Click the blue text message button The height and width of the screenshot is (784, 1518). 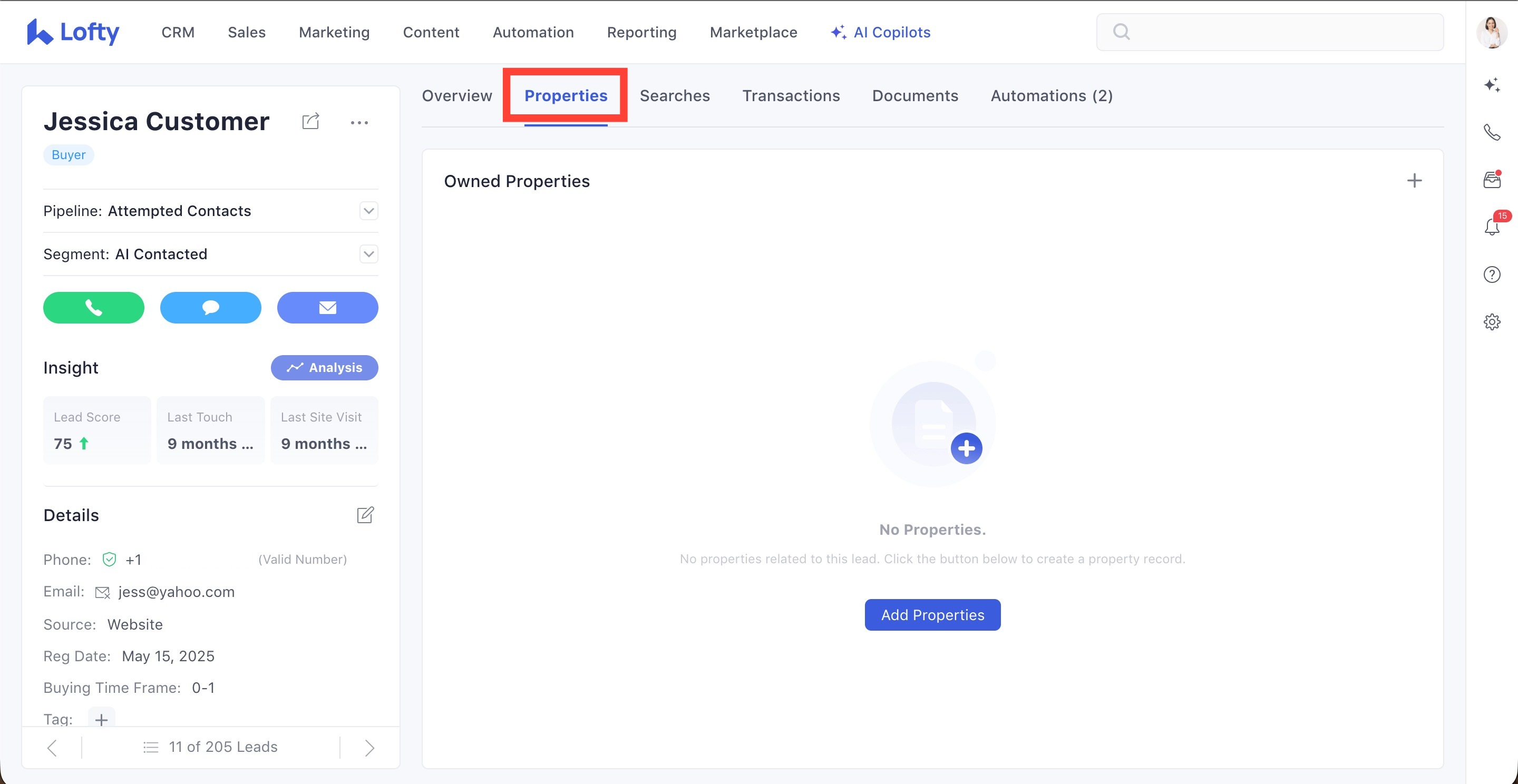(210, 308)
